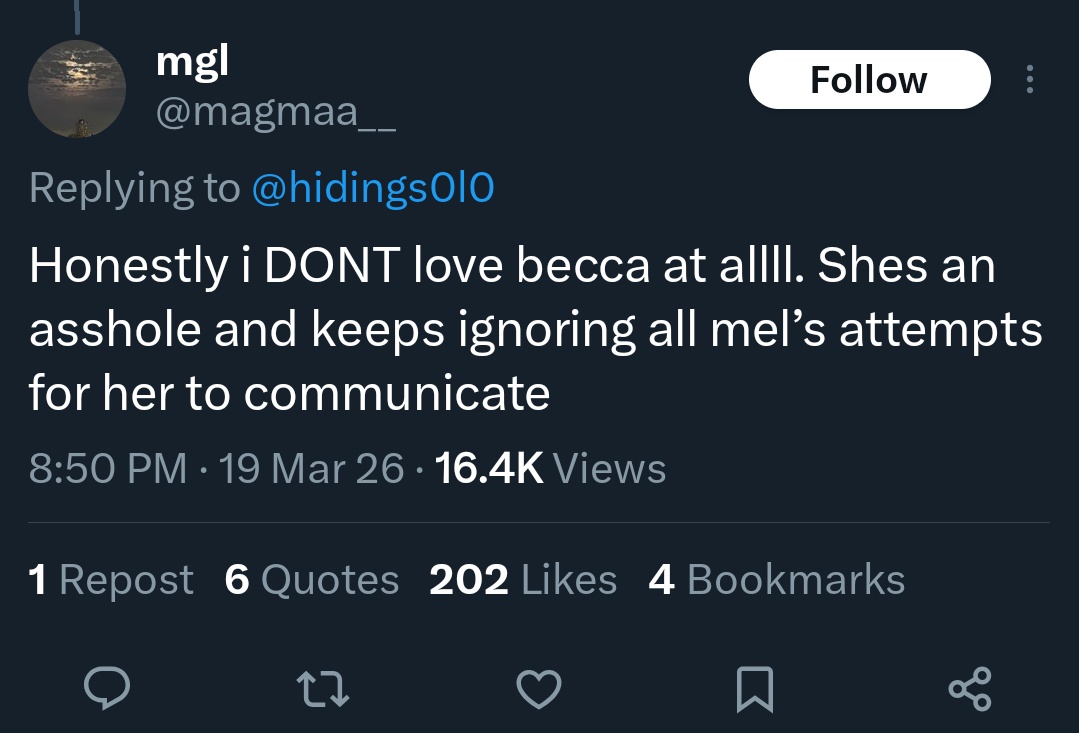Viewport: 1079px width, 733px height.
Task: Click the @hidingsOlO mention link
Action: point(372,187)
